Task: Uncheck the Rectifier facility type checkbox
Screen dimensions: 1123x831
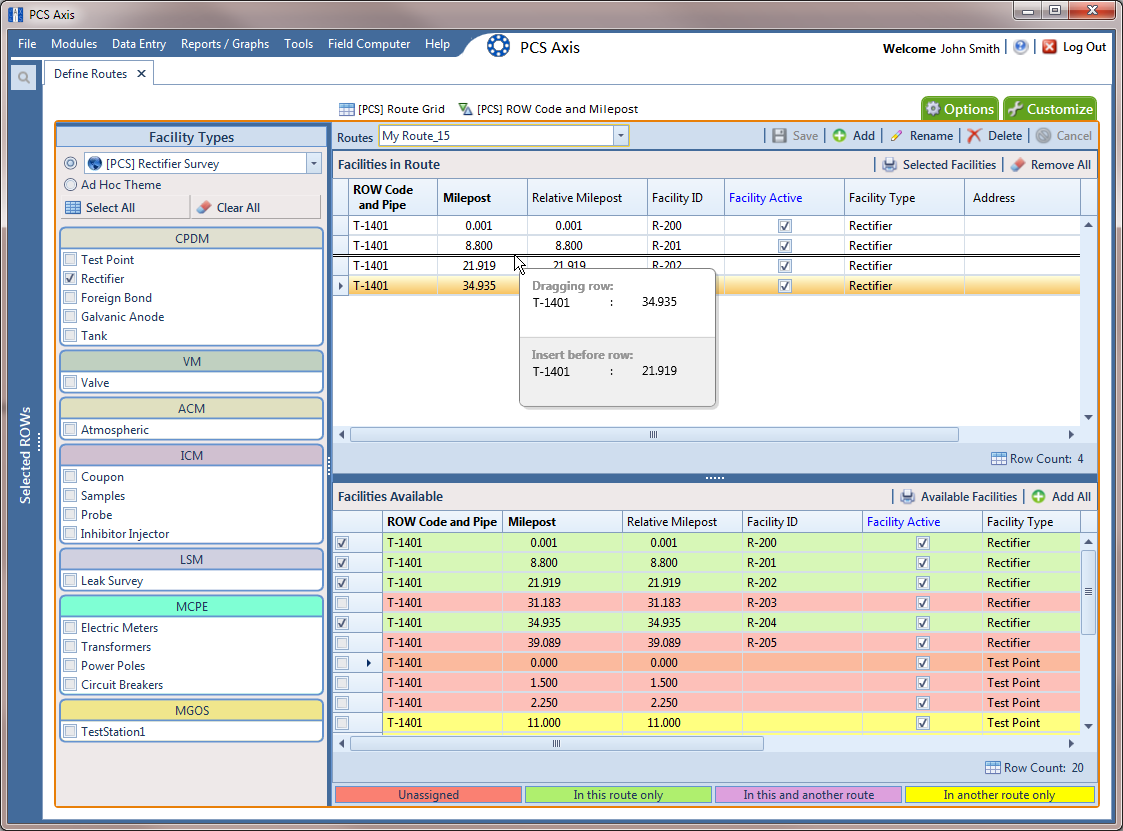Action: pos(70,278)
